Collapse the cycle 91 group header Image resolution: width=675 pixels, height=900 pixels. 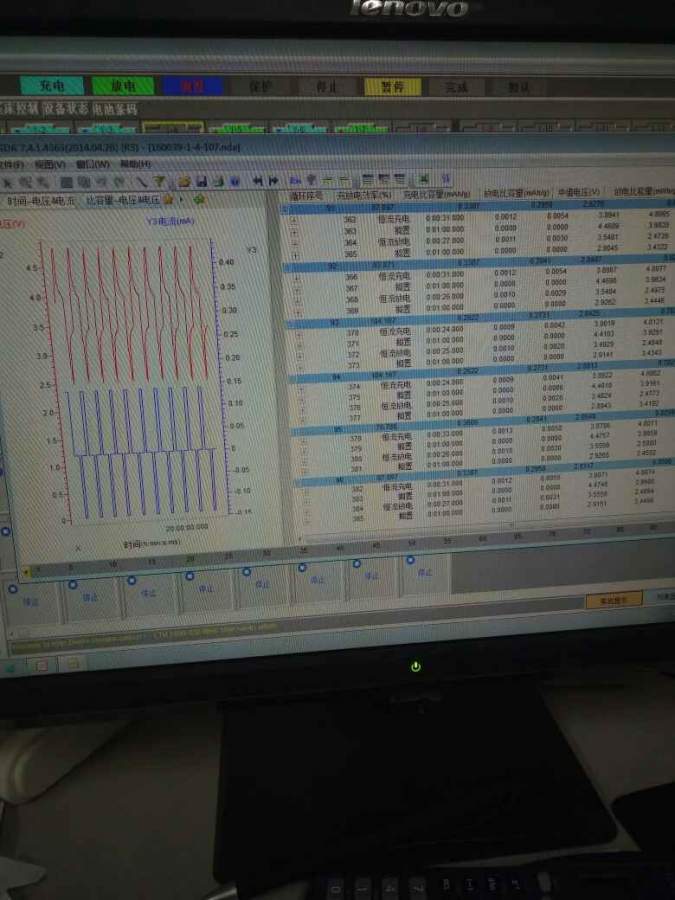point(285,210)
